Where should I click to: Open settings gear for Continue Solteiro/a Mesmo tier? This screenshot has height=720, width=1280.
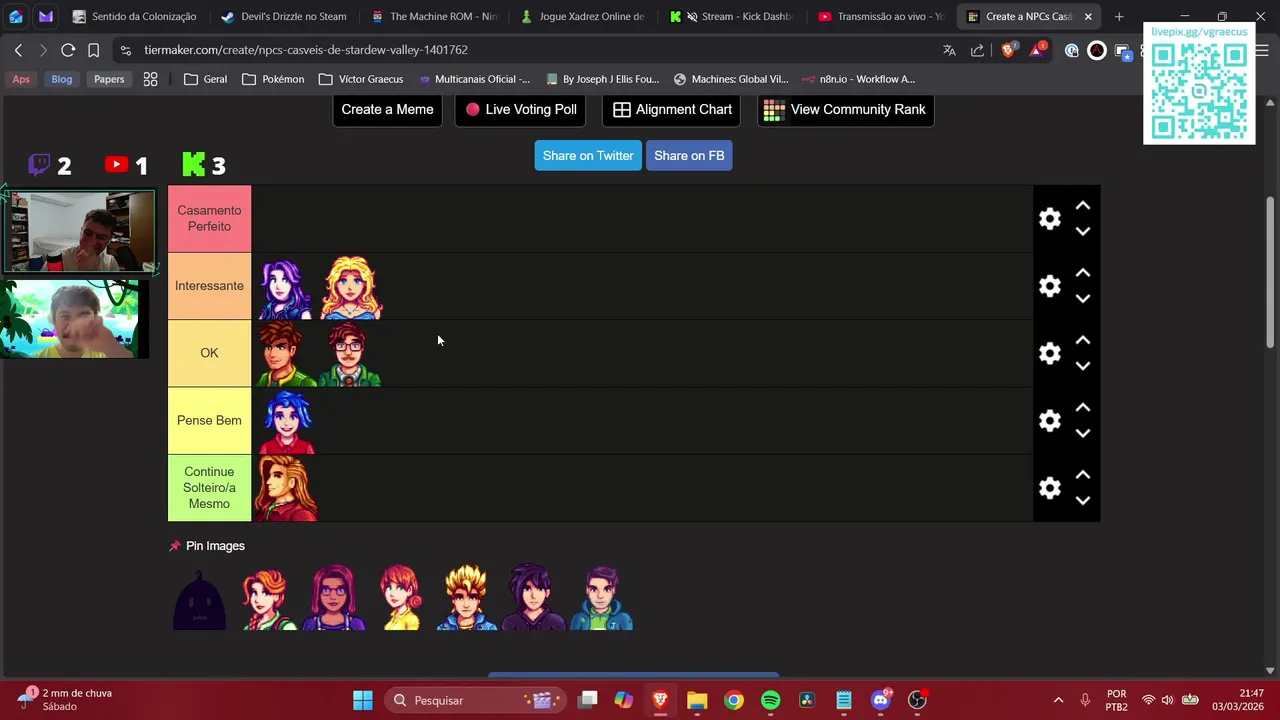click(x=1049, y=488)
